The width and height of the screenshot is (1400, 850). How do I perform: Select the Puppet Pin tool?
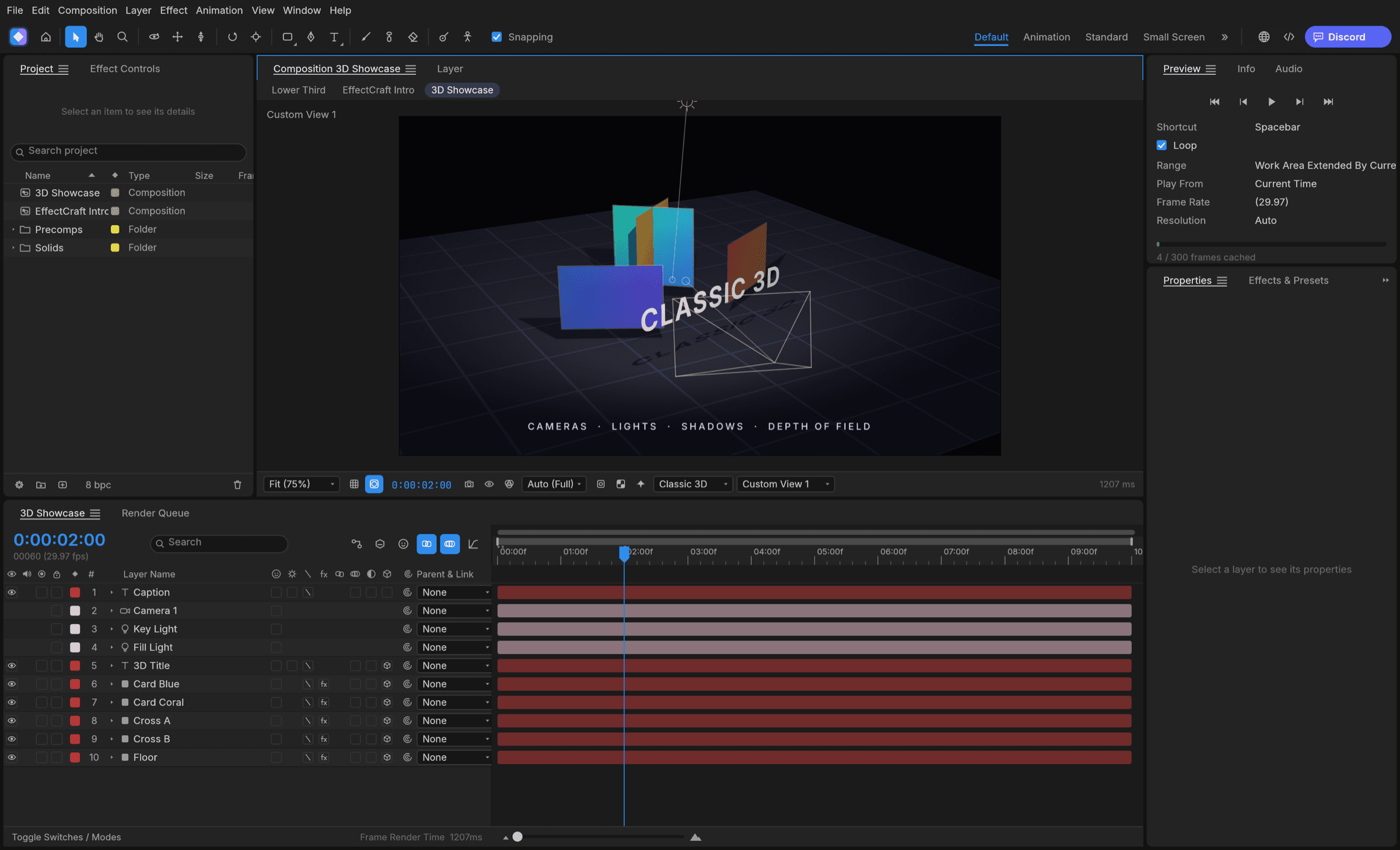tap(467, 37)
